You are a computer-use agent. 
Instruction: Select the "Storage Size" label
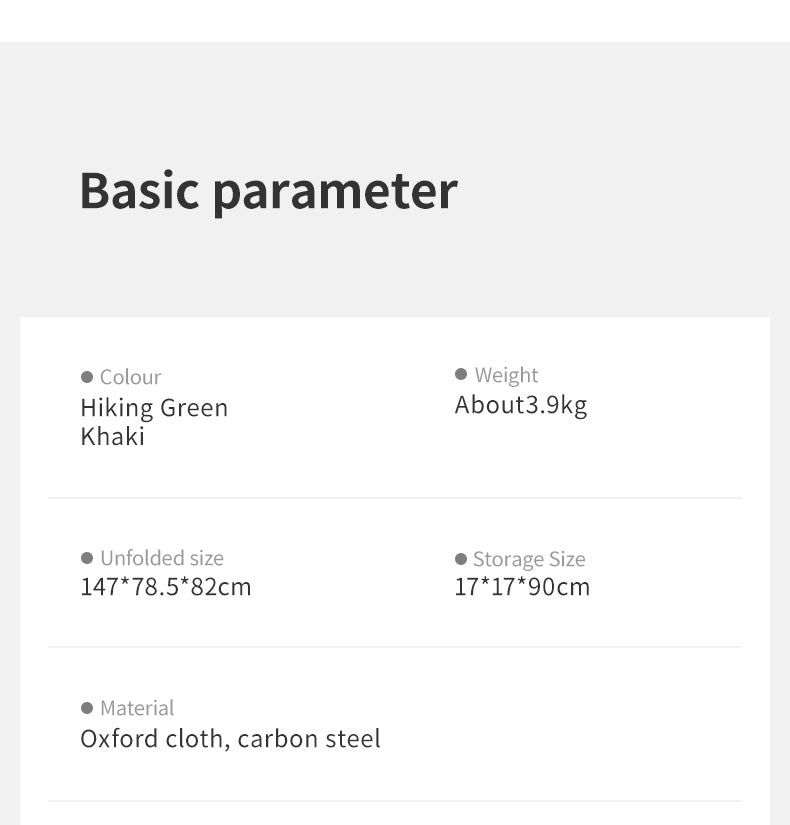[529, 559]
